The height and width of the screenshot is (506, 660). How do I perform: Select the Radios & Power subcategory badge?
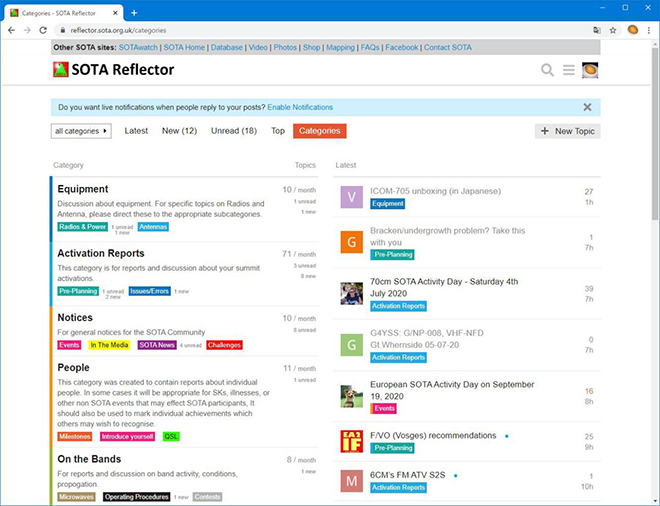pyautogui.click(x=82, y=227)
